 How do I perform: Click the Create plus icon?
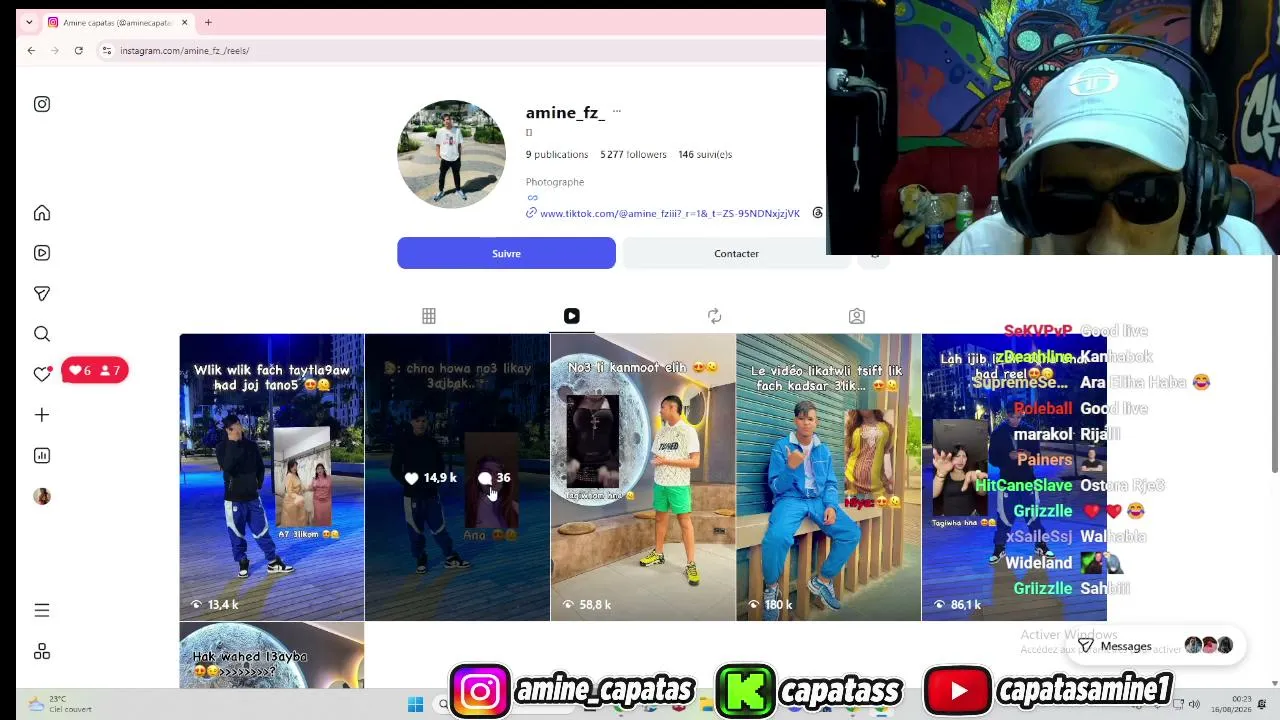(42, 415)
